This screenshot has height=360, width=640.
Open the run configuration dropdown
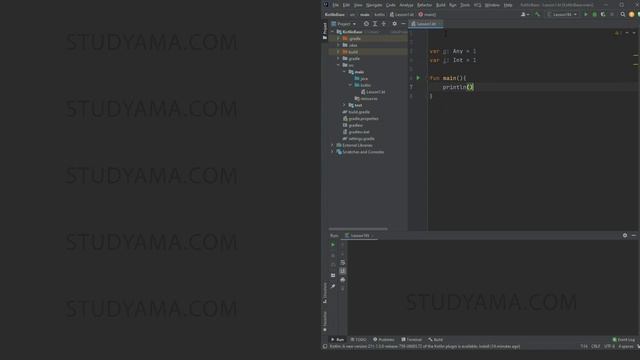(x=562, y=14)
